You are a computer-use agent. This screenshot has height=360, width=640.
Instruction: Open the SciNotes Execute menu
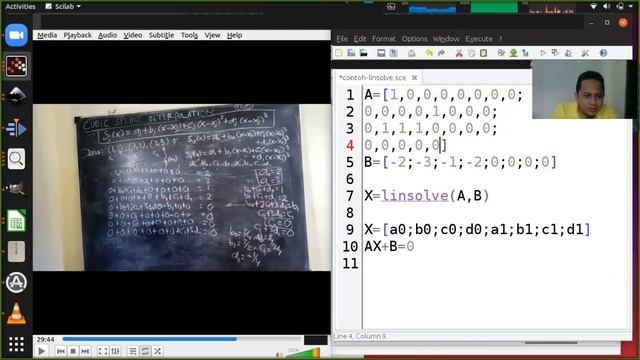coord(479,39)
